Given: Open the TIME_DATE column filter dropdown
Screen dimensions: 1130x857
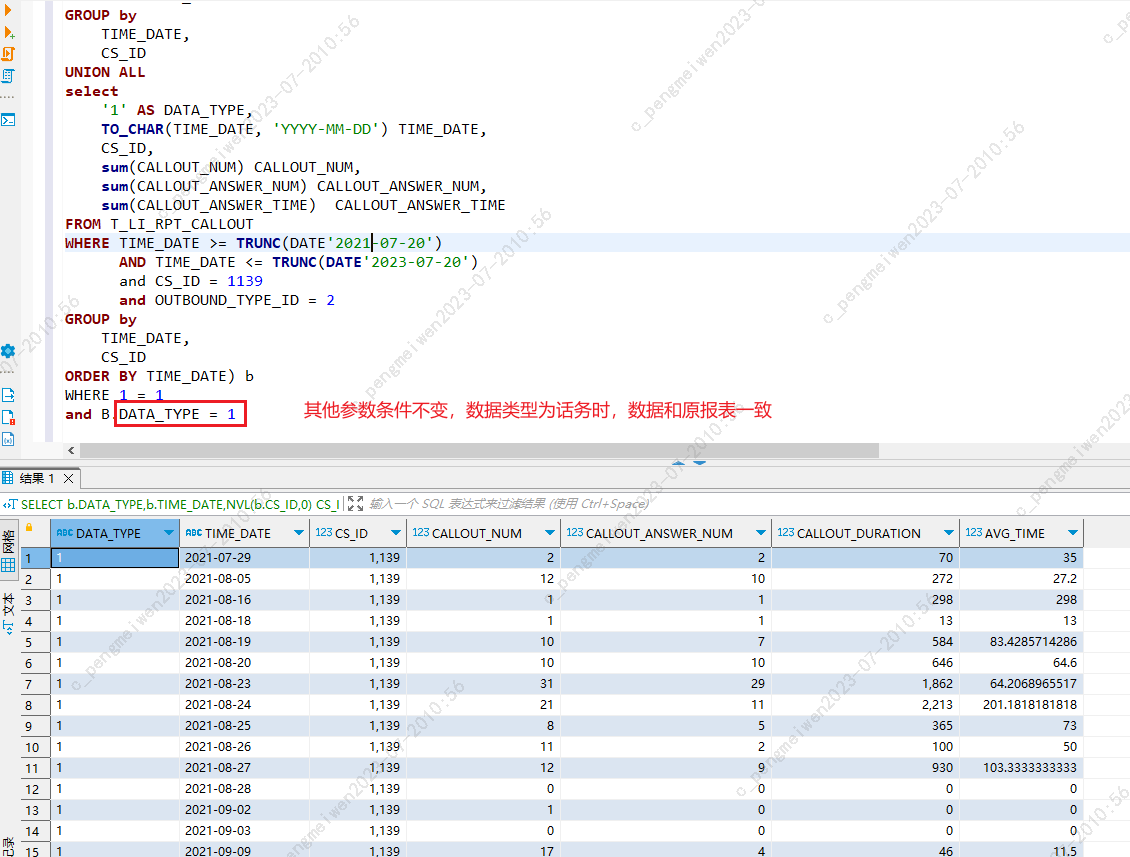Looking at the screenshot, I should 299,533.
